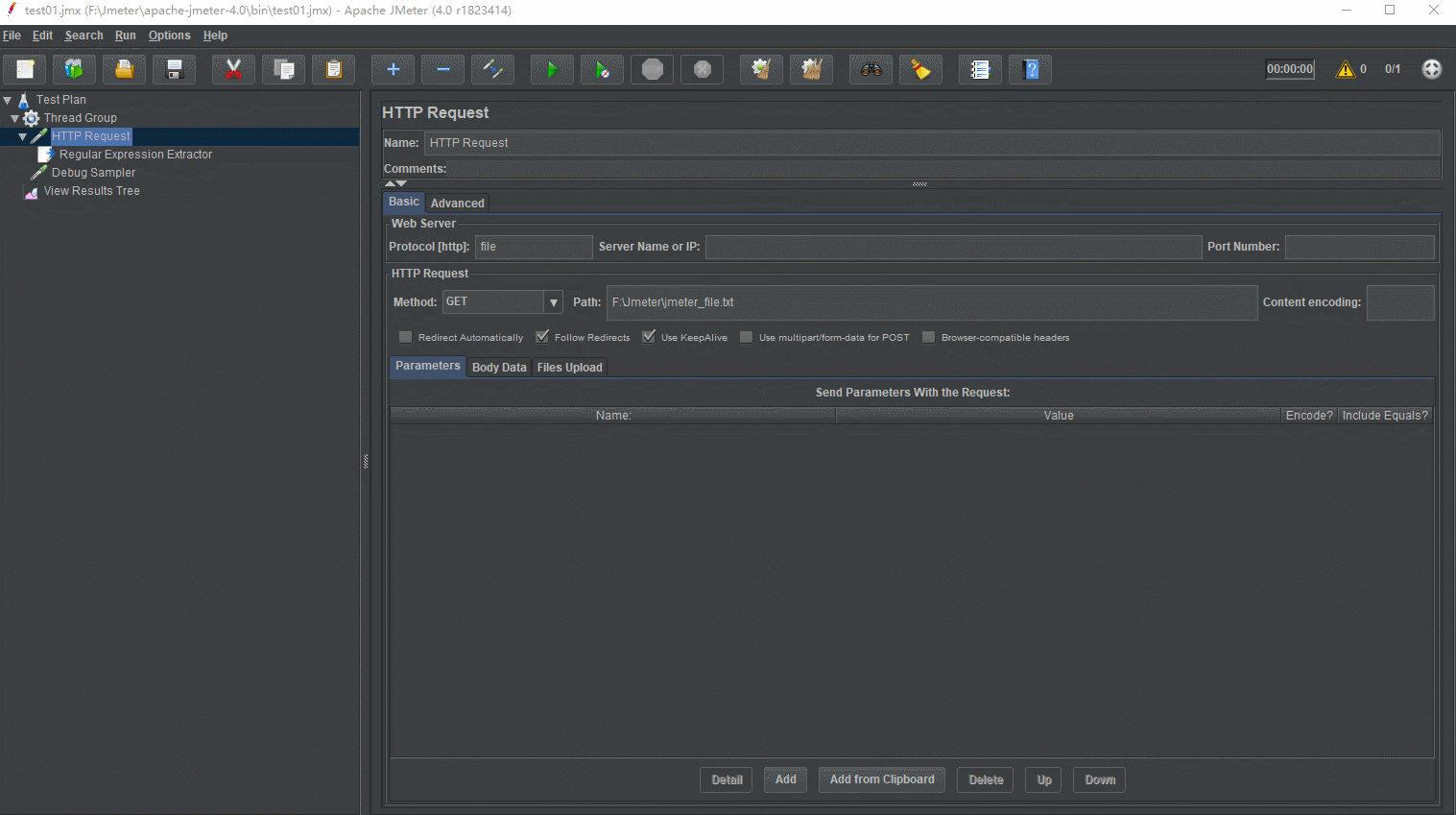Viewport: 1456px width, 815px height.
Task: Switch to the Files Upload tab
Action: [570, 368]
